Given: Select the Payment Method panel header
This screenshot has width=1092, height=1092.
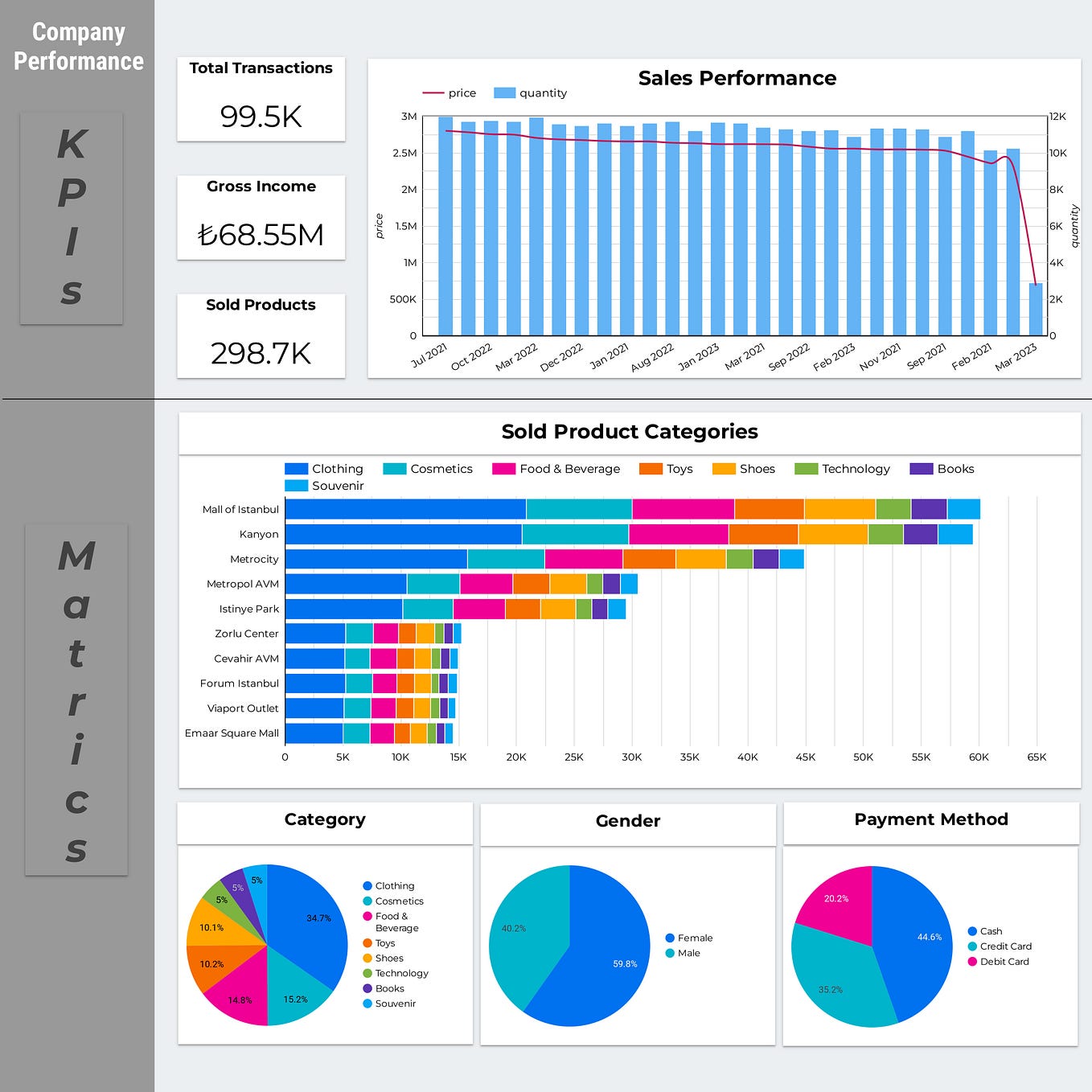Looking at the screenshot, I should (930, 819).
